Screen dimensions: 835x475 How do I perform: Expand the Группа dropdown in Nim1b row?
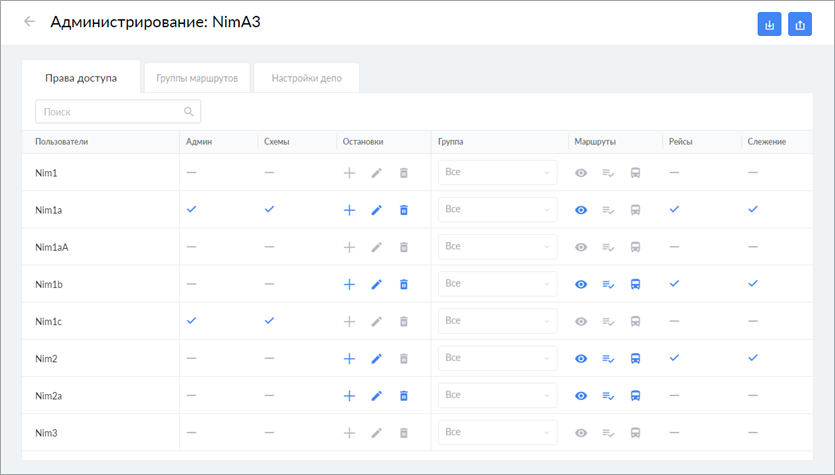point(497,284)
